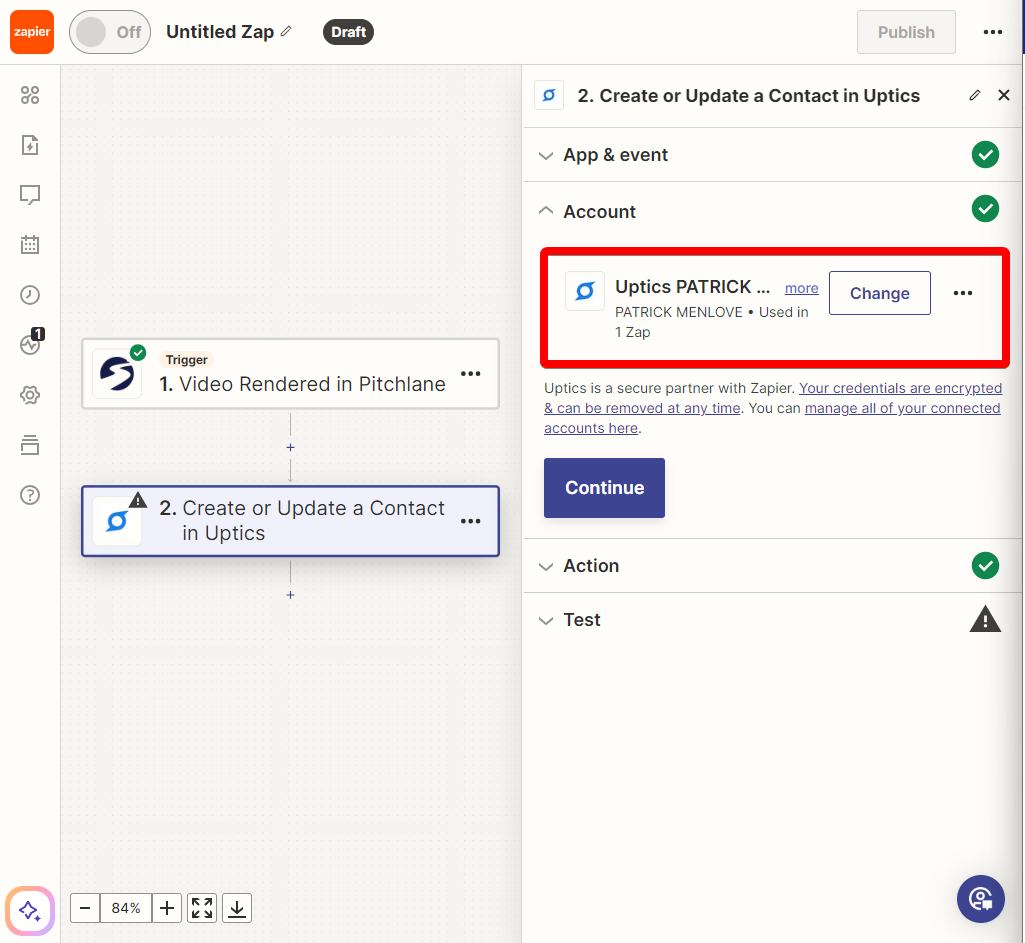Open the credentials are encrypted link
The width and height of the screenshot is (1025, 943).
pos(773,398)
